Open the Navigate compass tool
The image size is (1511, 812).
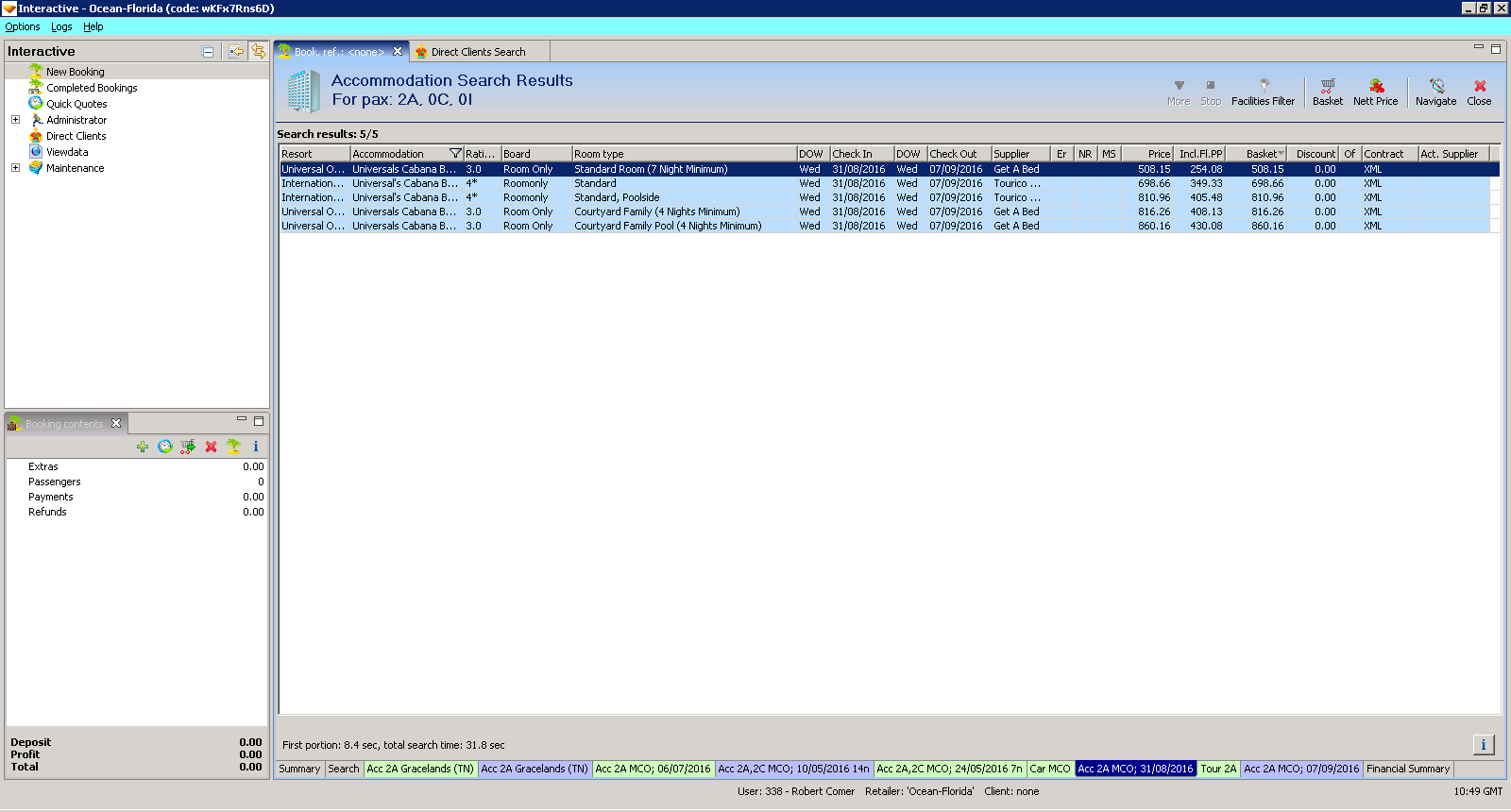click(1435, 86)
